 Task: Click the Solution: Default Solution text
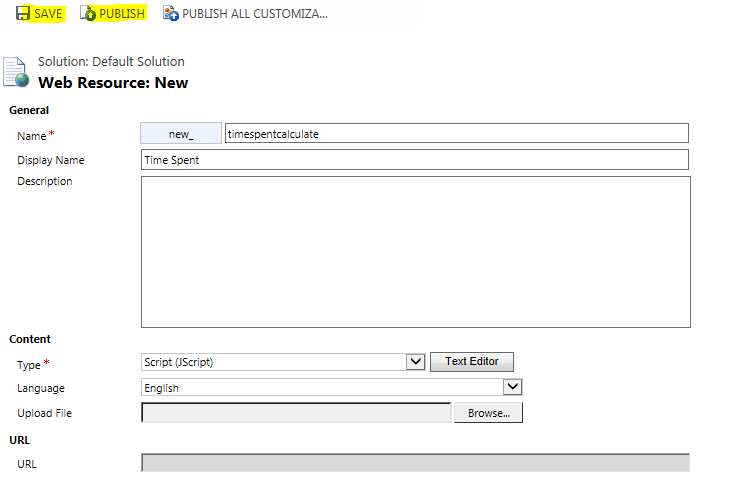[x=111, y=62]
